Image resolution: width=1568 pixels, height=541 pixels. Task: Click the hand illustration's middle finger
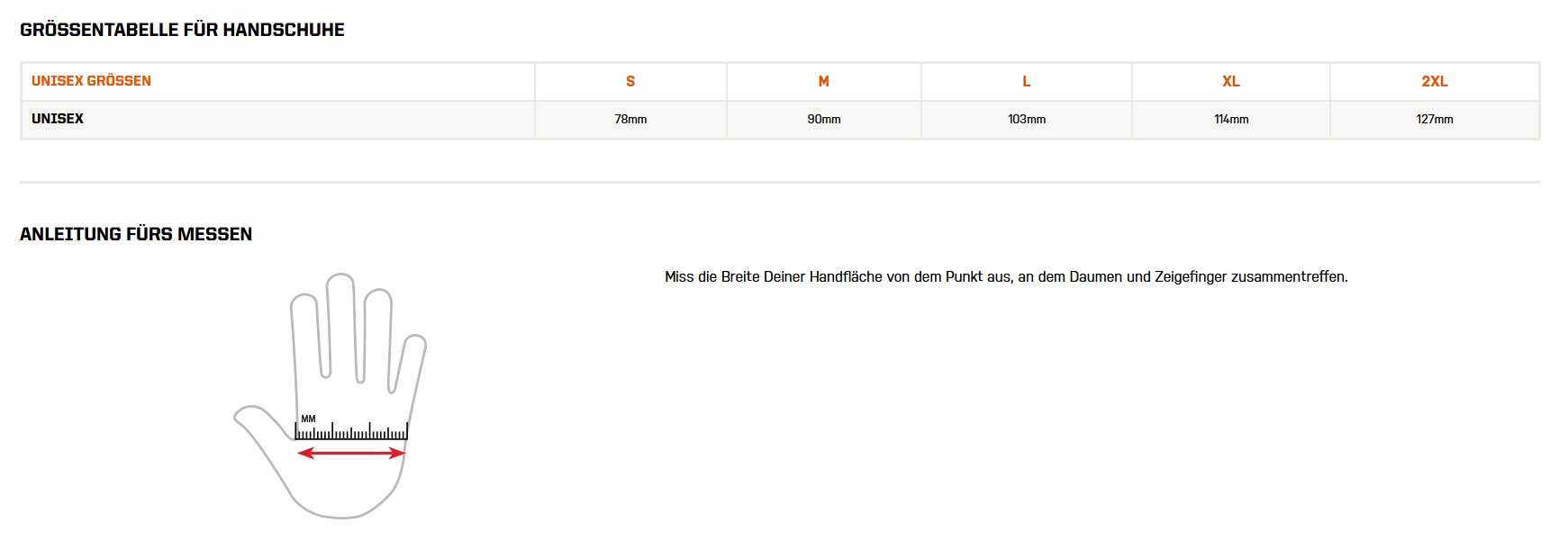coord(340,324)
